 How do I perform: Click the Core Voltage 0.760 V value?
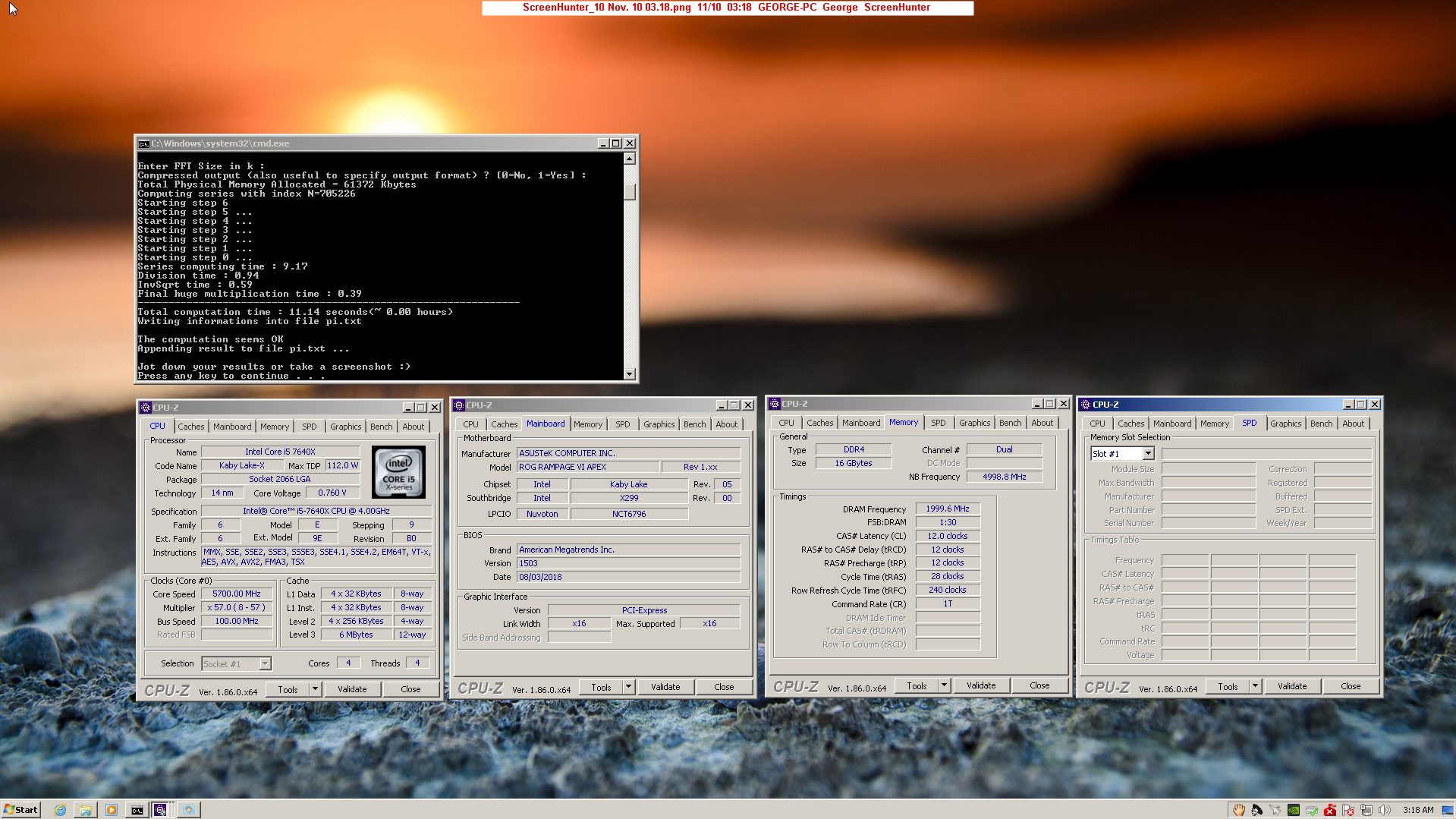pos(332,493)
